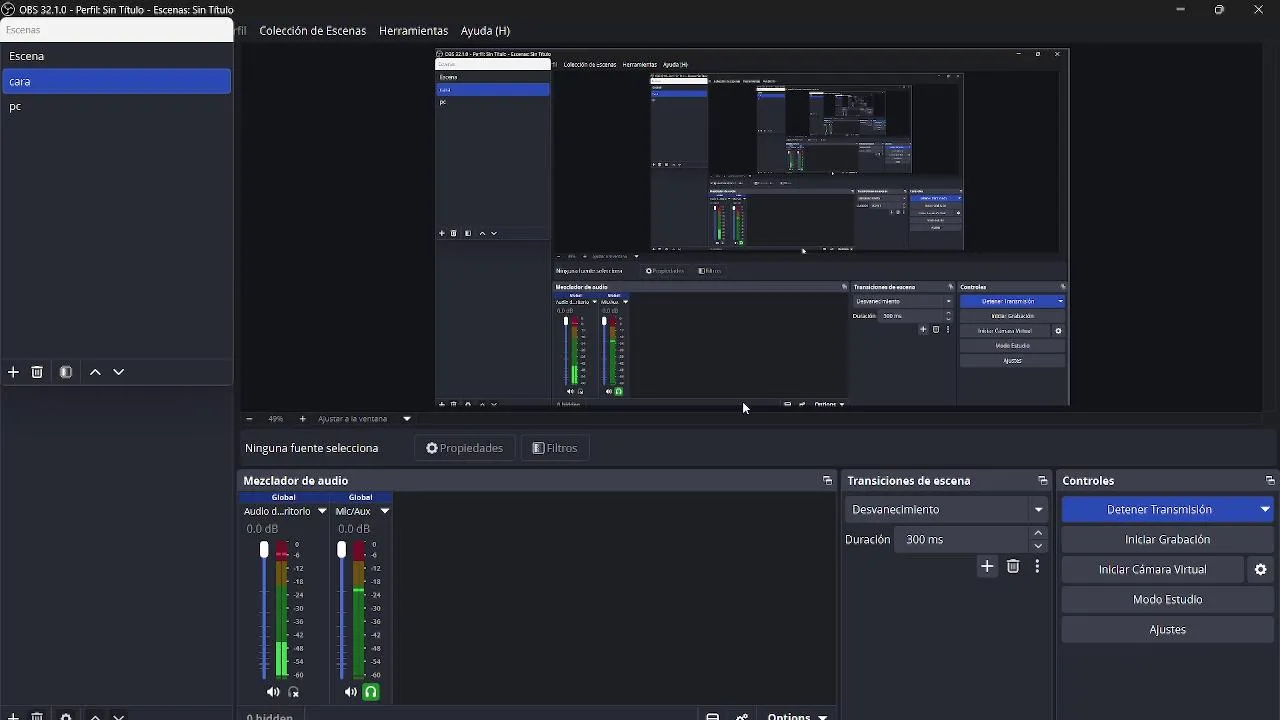Expand the Detener Transmisión dropdown arrow

[x=1265, y=510]
